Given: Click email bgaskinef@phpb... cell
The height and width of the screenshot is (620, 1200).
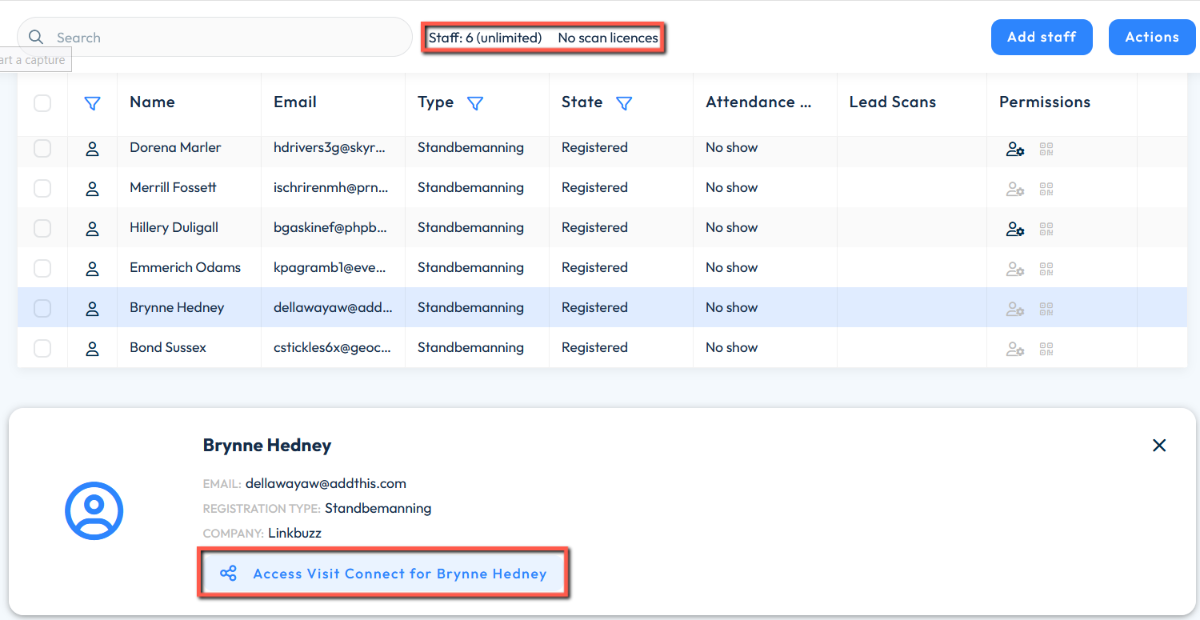Looking at the screenshot, I should (x=330, y=228).
